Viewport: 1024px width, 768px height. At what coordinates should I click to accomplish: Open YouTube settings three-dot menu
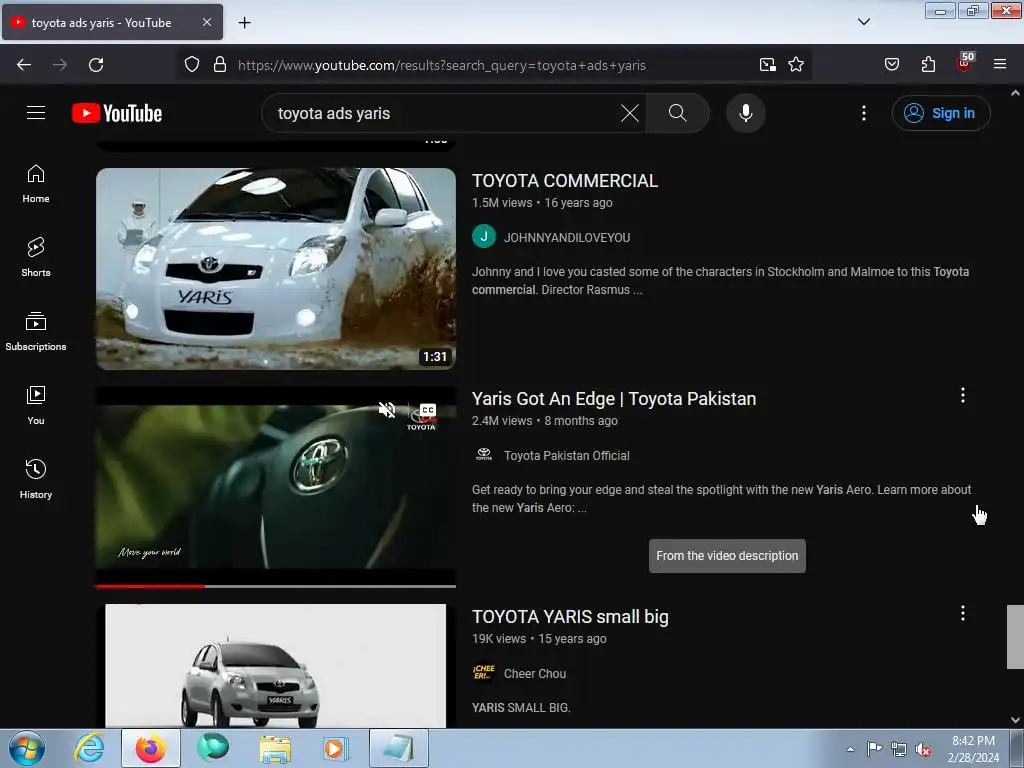pos(863,113)
